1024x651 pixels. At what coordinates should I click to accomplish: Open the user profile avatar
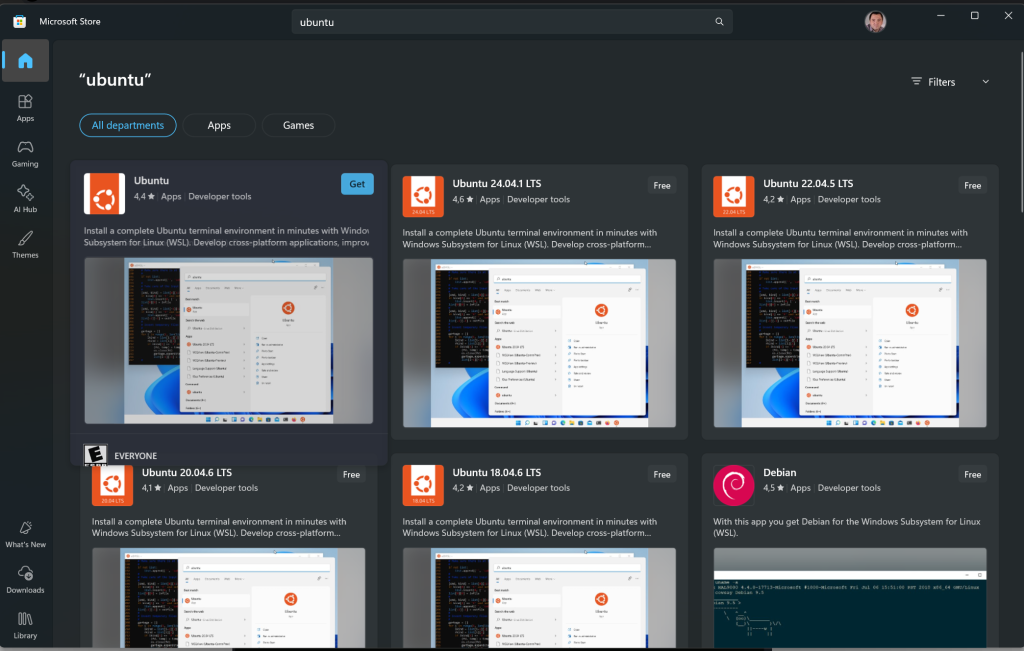(x=875, y=21)
